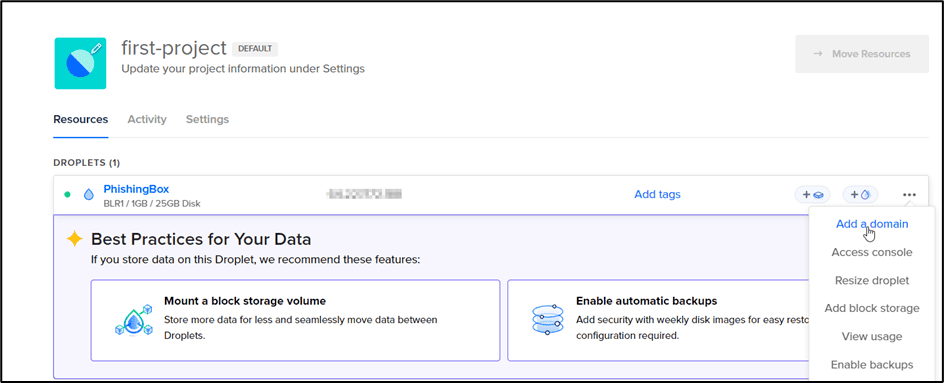Click the add droplet pill icon
Viewport: 944px width, 383px height.
point(860,195)
